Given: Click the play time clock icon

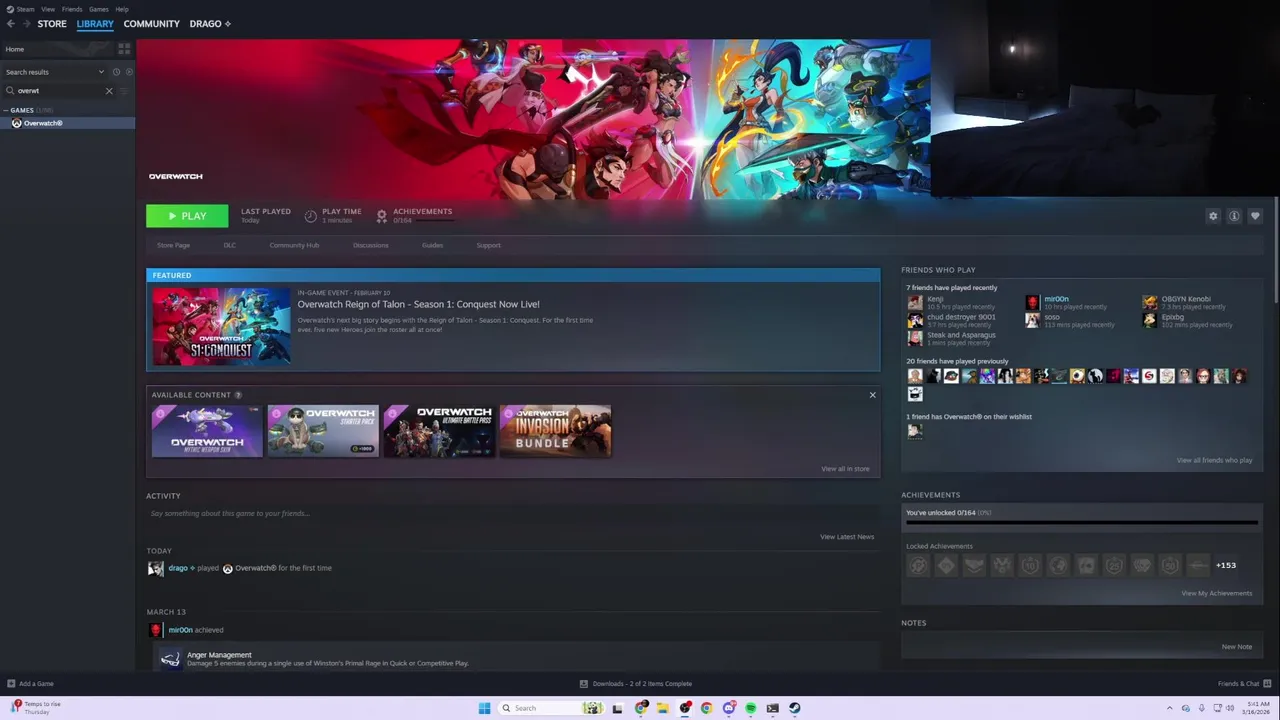Looking at the screenshot, I should tap(311, 216).
